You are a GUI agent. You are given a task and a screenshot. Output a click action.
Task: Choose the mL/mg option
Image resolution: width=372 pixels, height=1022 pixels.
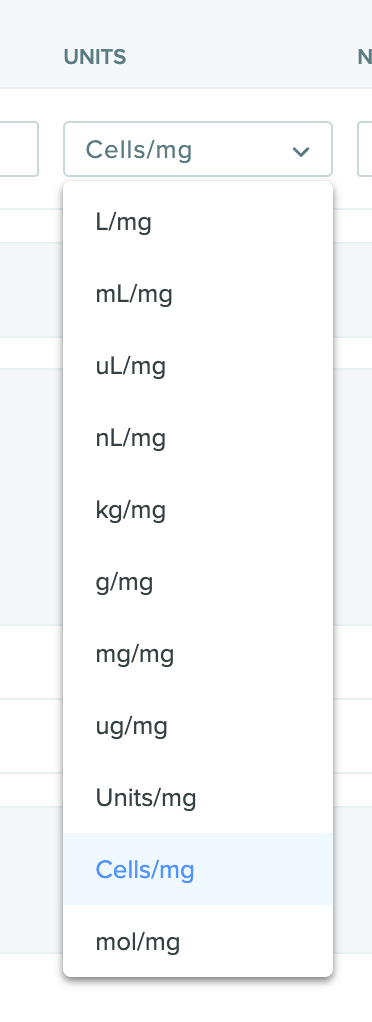198,295
